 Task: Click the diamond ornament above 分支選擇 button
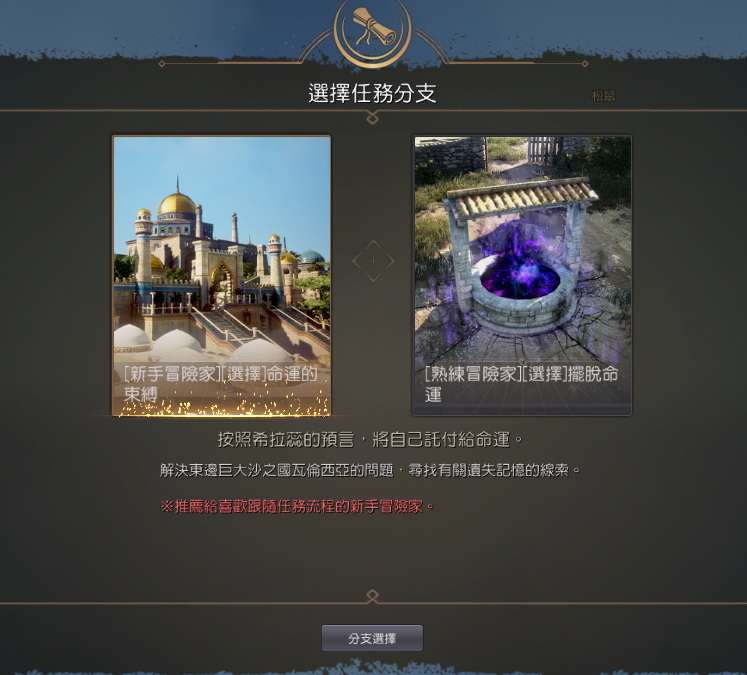click(373, 596)
